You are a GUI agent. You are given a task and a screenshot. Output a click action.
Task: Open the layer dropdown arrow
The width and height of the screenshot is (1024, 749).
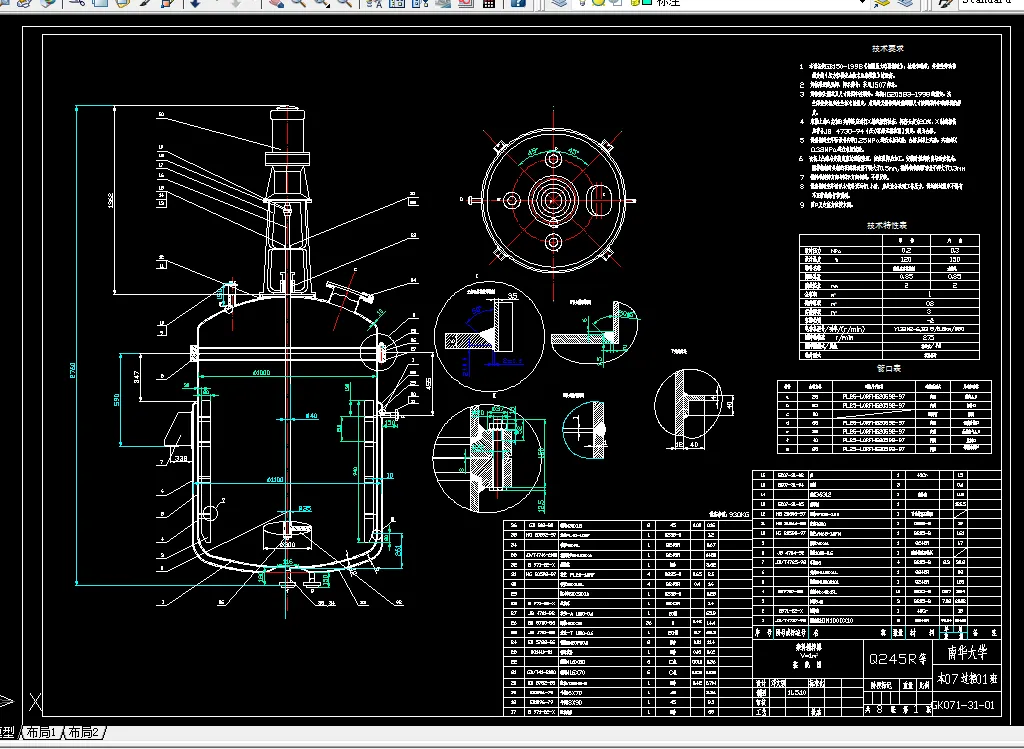point(862,3)
